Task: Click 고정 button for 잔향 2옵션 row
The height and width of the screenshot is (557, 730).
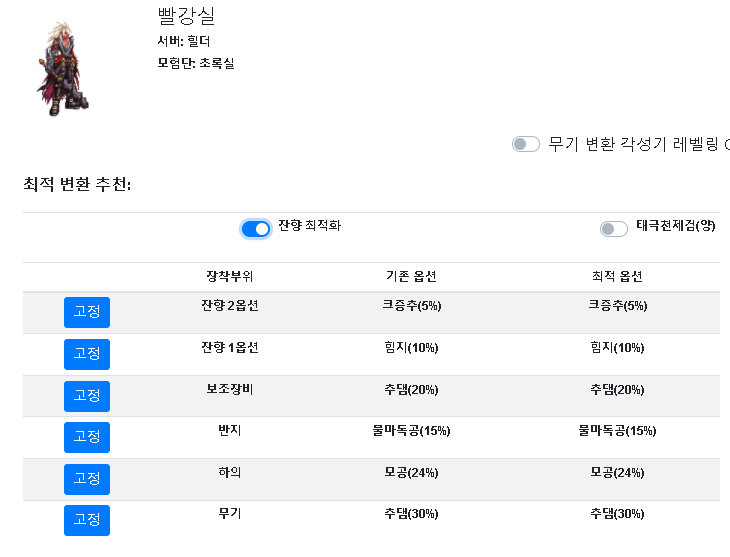Action: tap(87, 312)
